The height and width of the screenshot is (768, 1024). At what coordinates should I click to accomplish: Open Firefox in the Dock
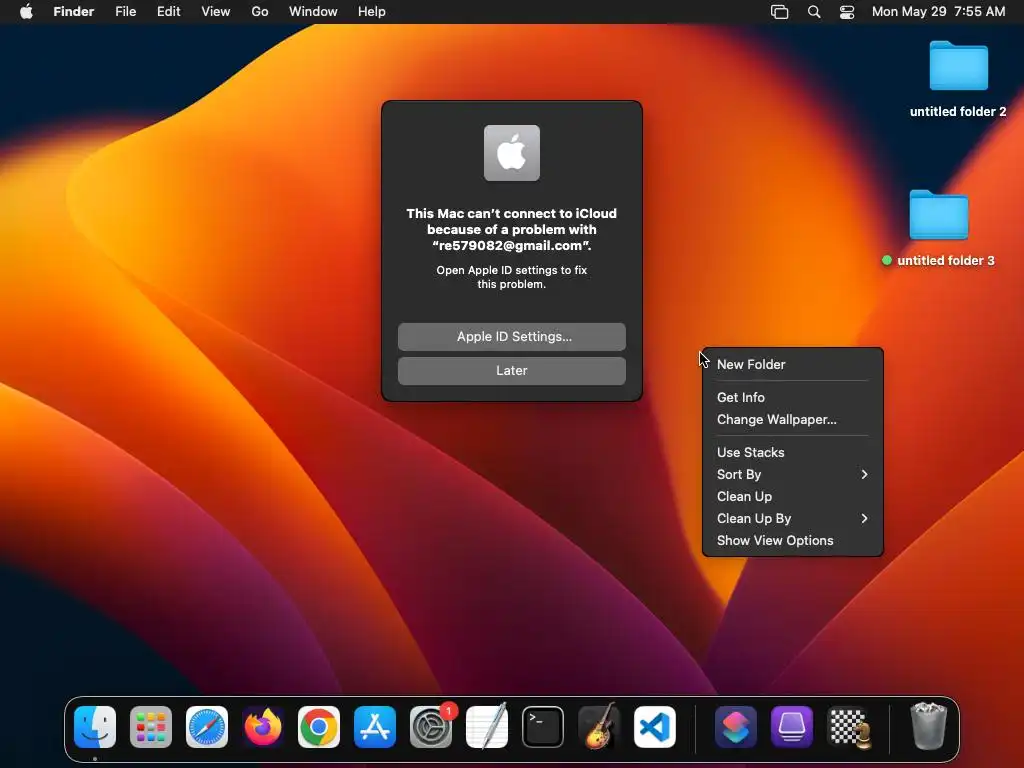(263, 727)
